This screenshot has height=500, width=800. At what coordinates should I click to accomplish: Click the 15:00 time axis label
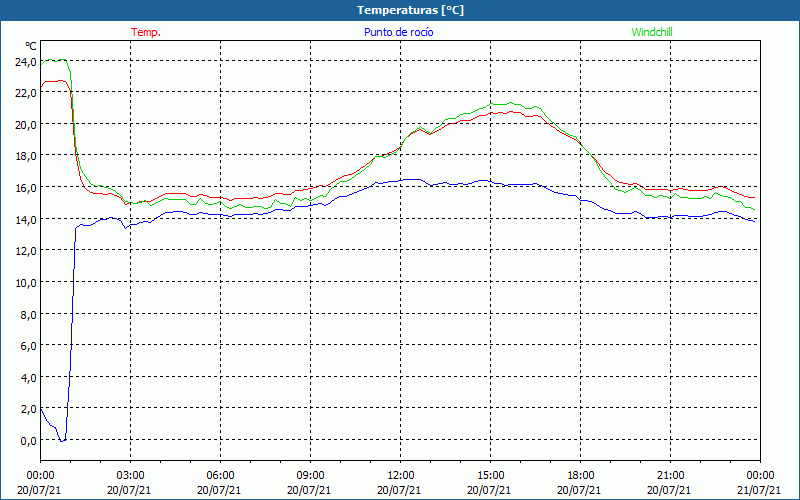click(491, 476)
